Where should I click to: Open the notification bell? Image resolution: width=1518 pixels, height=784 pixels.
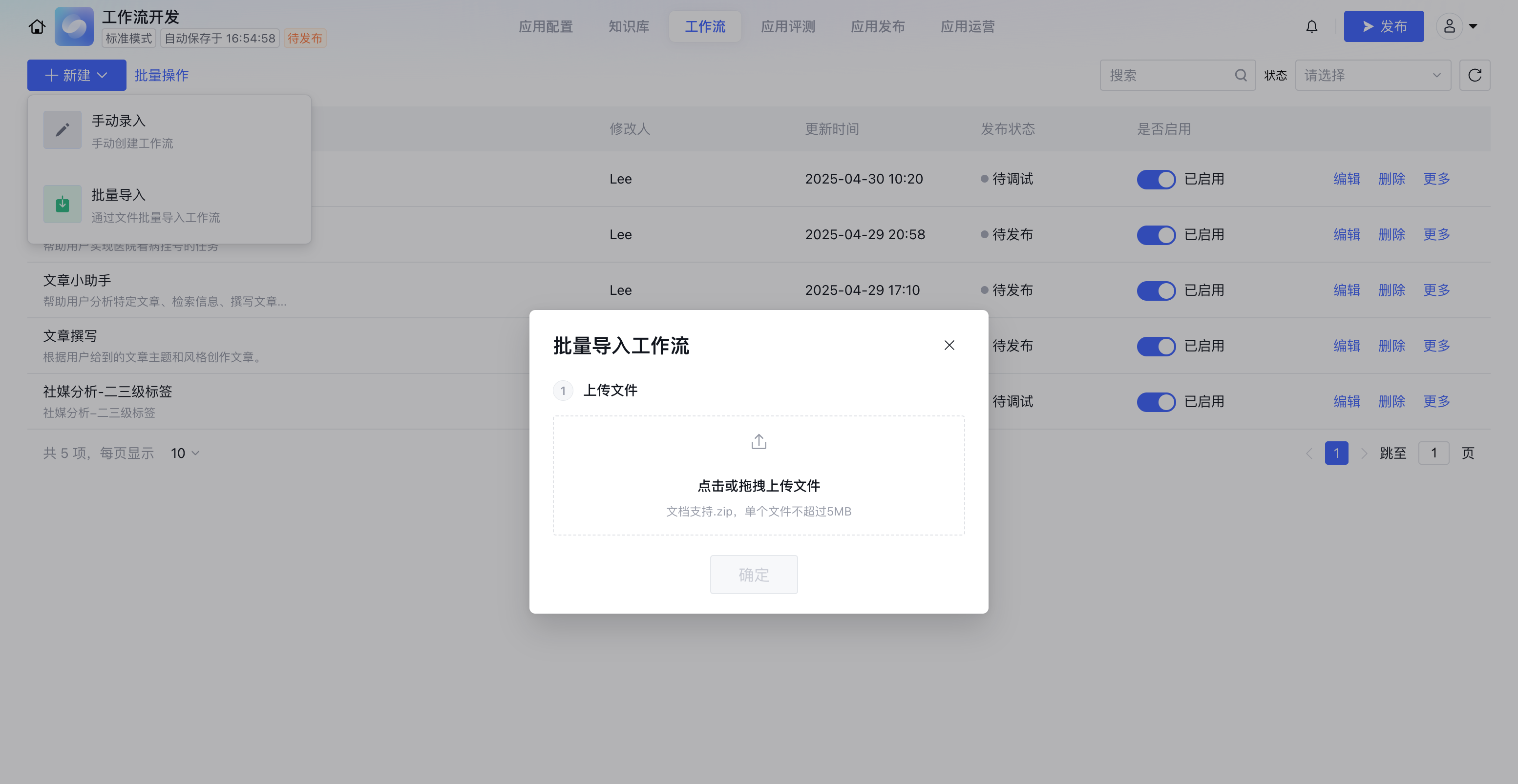[1311, 26]
